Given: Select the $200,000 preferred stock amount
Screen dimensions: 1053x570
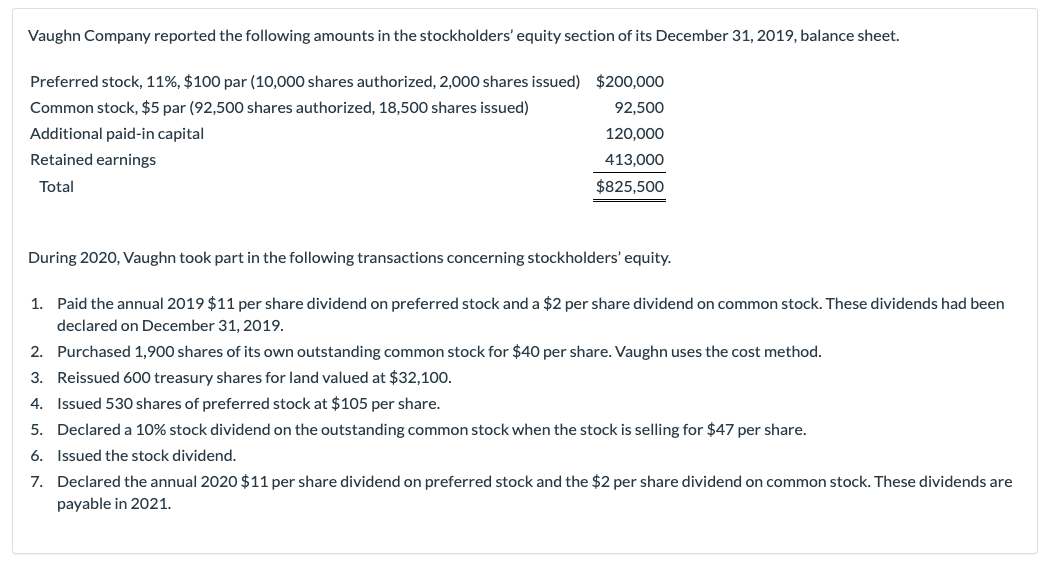Looking at the screenshot, I should 629,81.
